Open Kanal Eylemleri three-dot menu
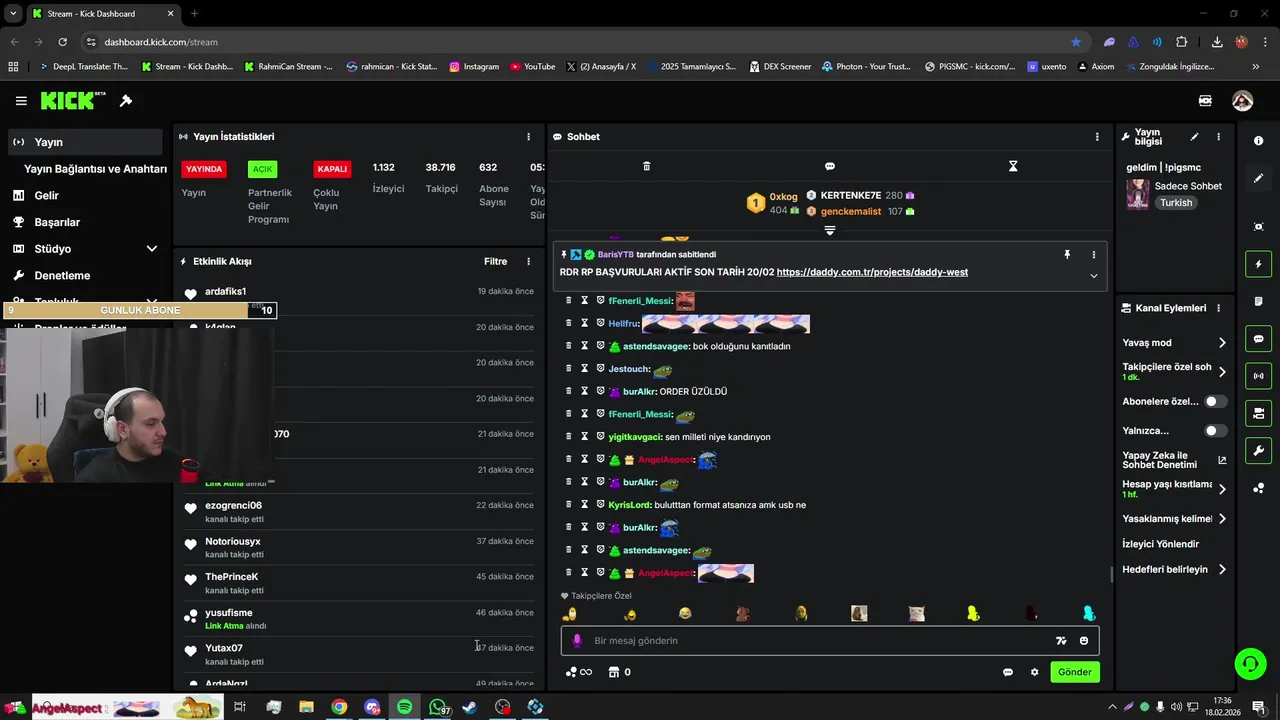The height and width of the screenshot is (720, 1280). [1218, 308]
